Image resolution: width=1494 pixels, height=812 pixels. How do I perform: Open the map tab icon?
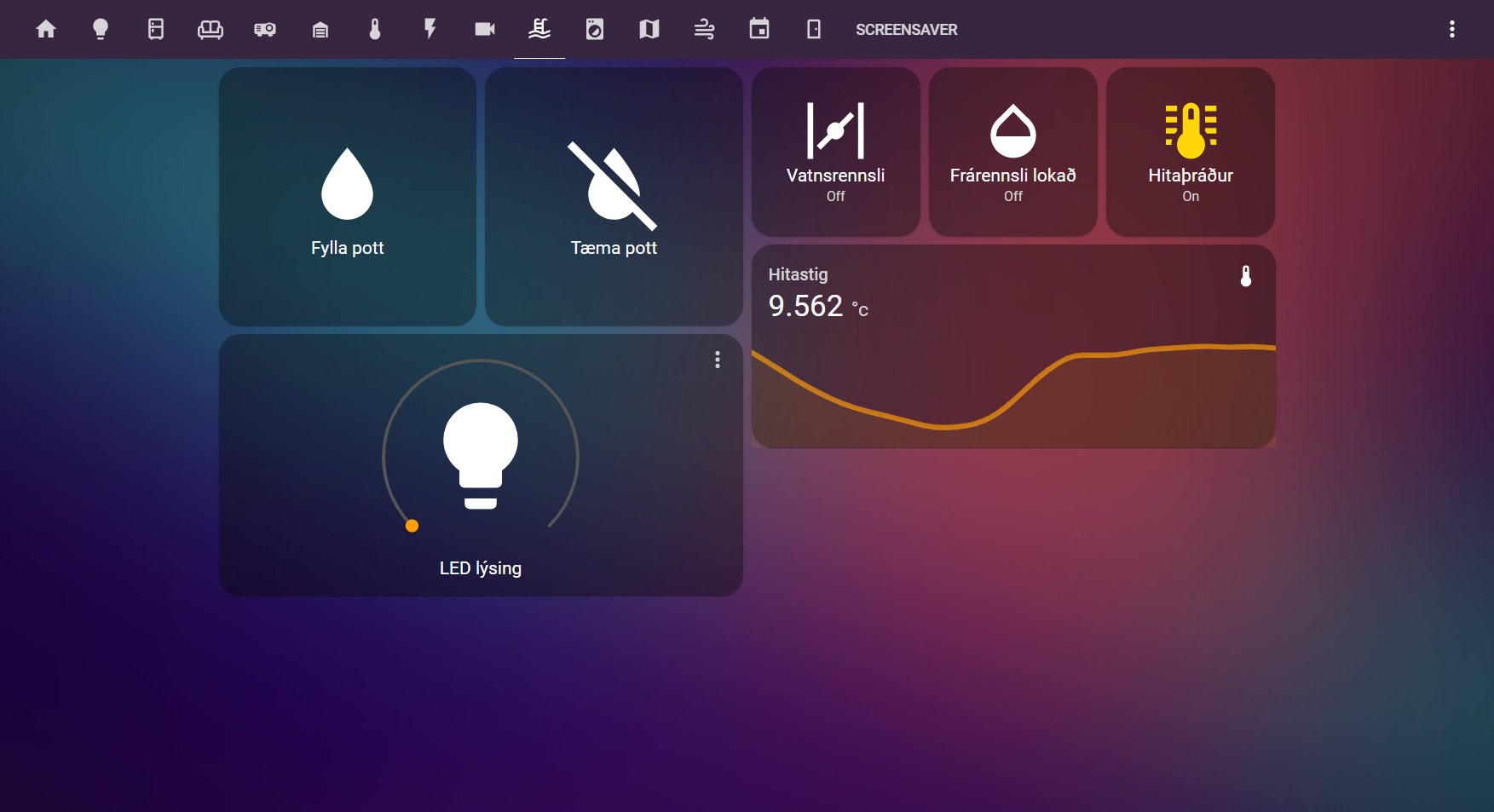649,30
